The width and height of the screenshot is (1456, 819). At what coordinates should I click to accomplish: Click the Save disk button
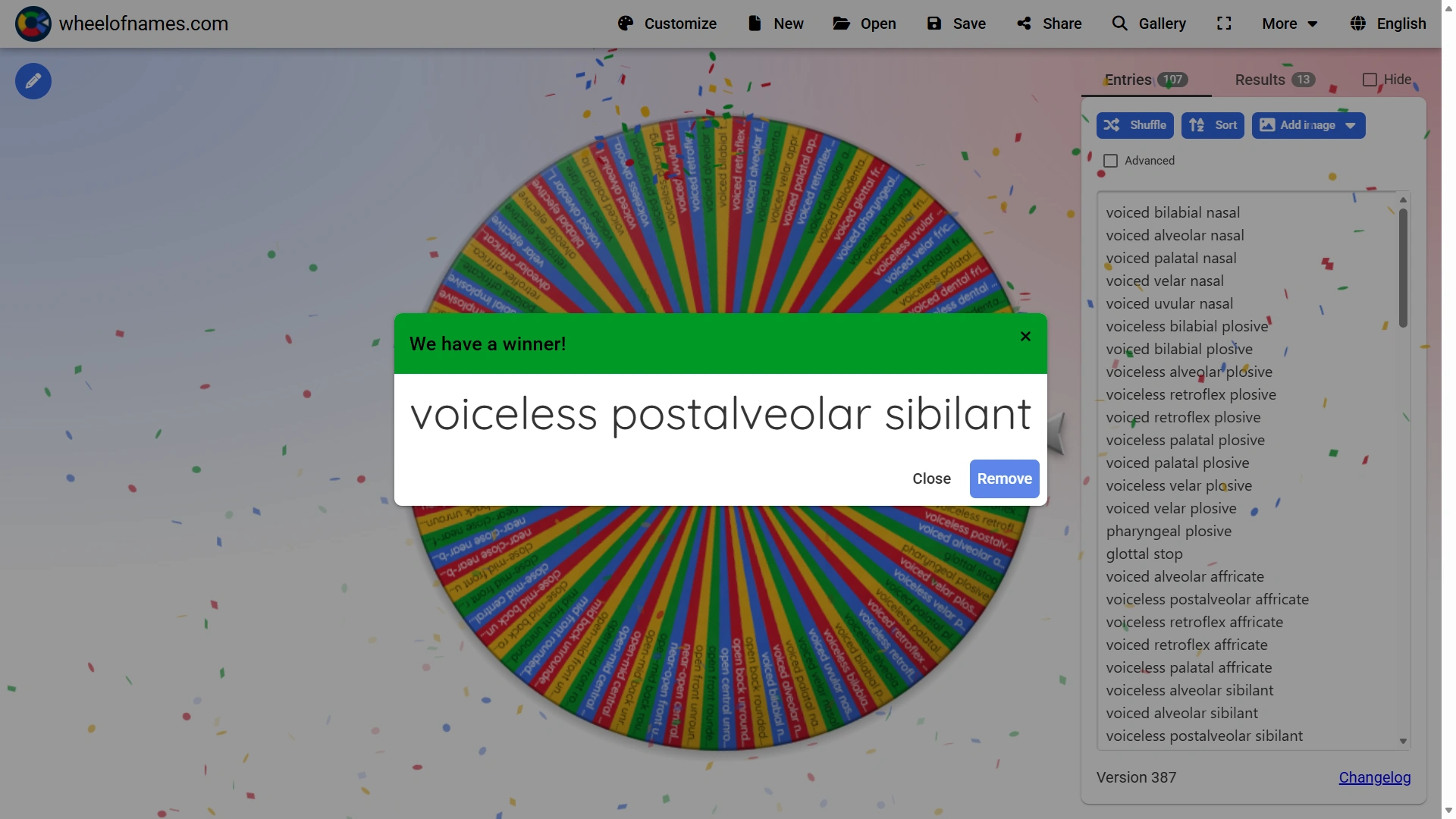tap(956, 24)
